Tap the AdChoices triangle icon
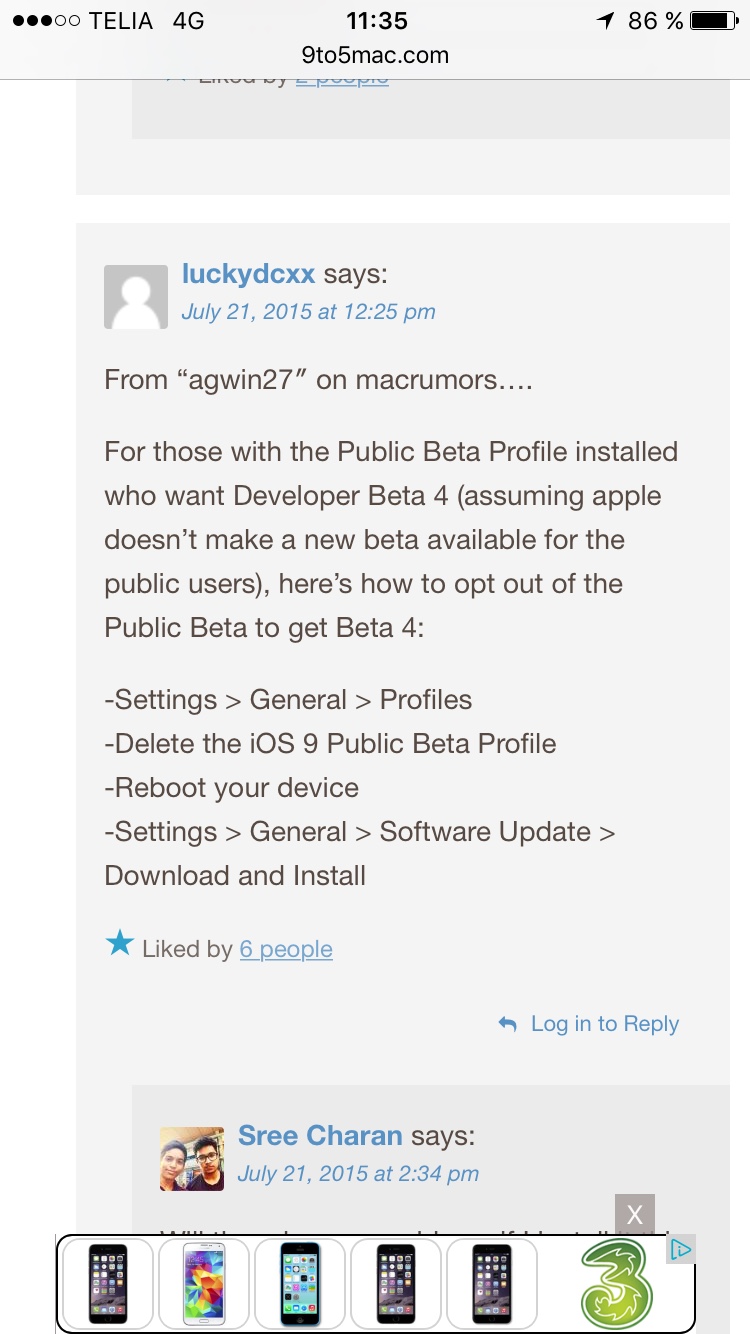Screen dimensions: 750x1334 pyautogui.click(x=681, y=1249)
